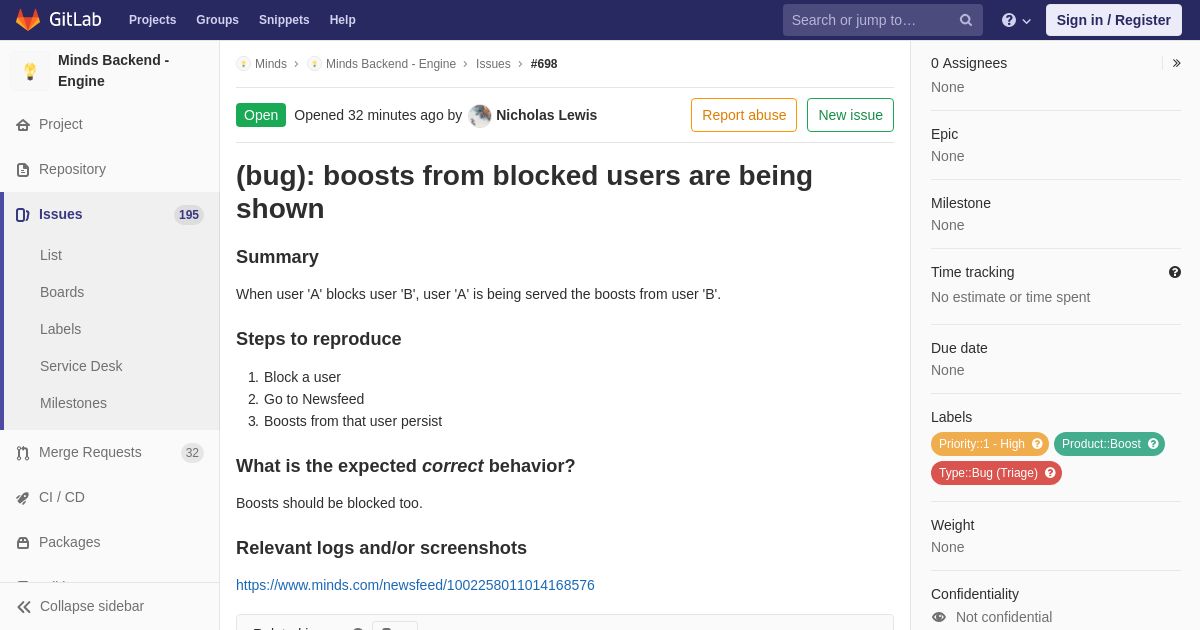Open the minds.com newsfeed URL link

415,585
